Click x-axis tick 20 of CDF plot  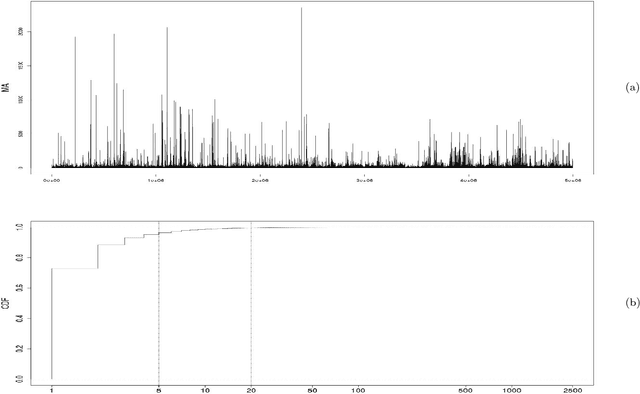point(251,391)
